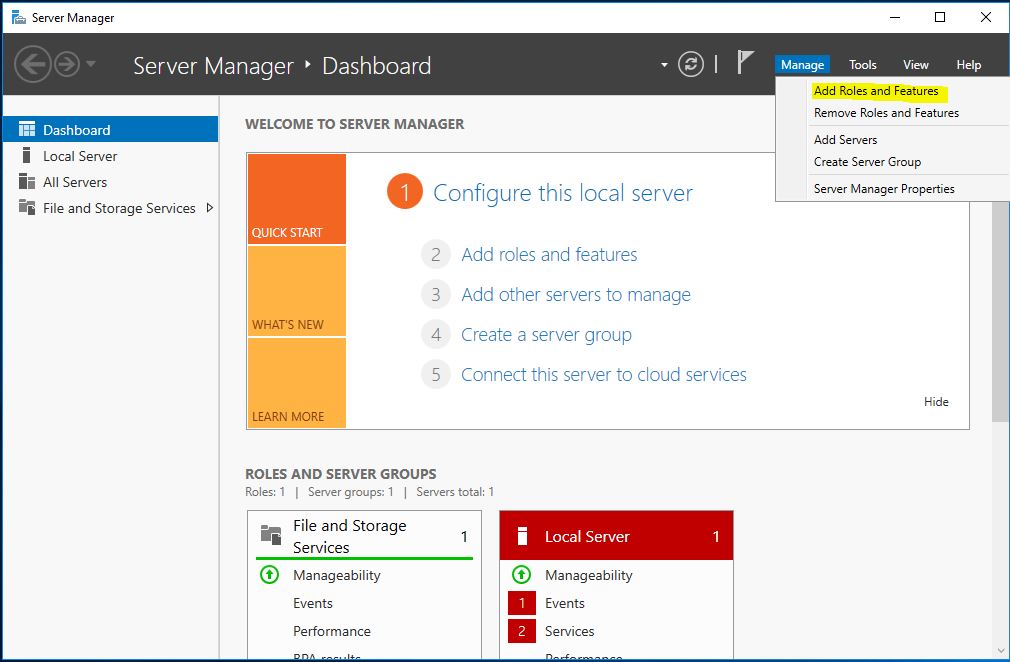Click the All Servers sidebar icon

26,182
